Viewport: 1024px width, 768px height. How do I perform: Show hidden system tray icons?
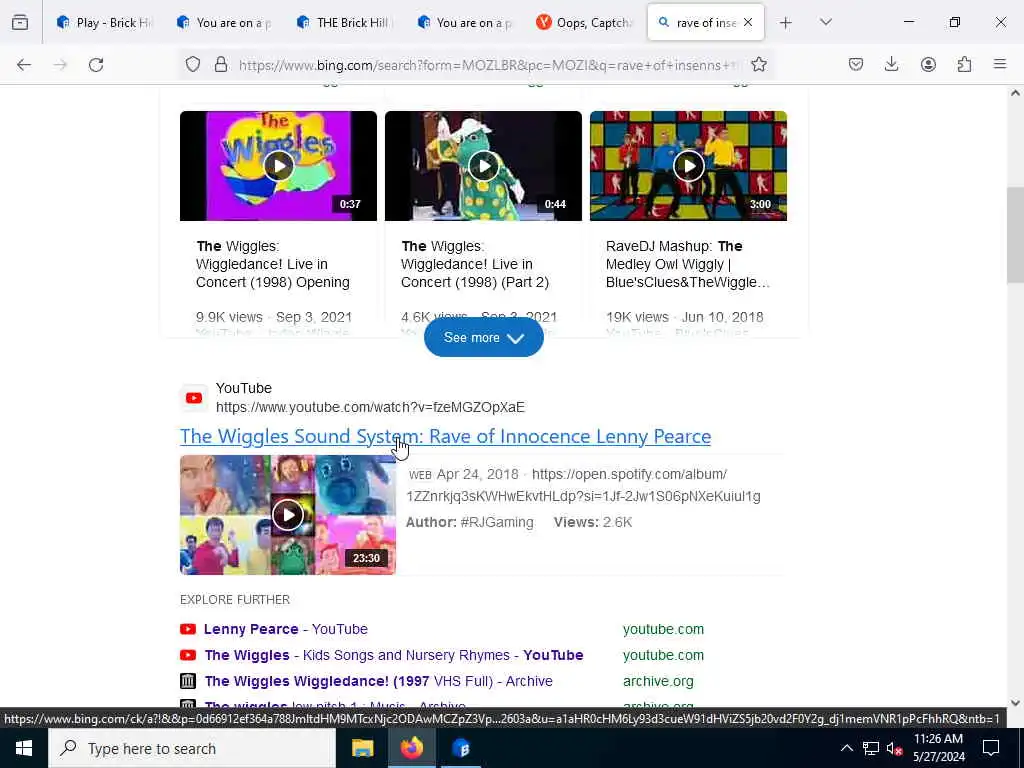click(x=846, y=748)
